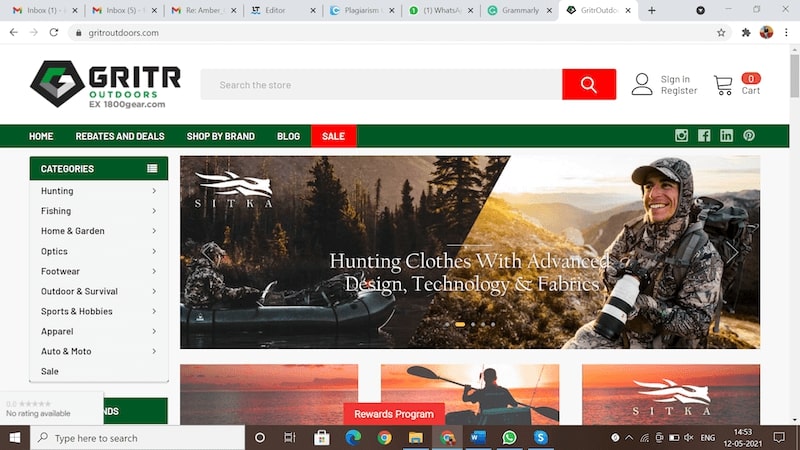Click the Register link
800x450 pixels.
(679, 90)
